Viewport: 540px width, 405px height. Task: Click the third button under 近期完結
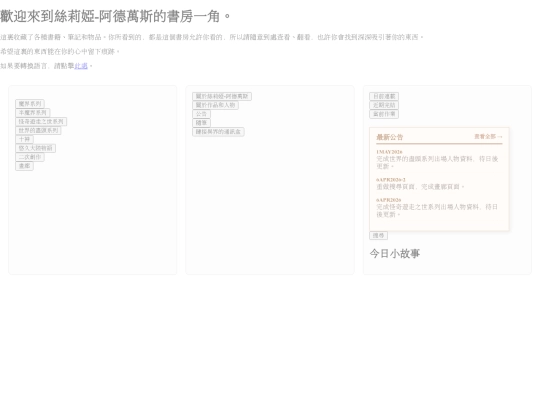(x=384, y=114)
